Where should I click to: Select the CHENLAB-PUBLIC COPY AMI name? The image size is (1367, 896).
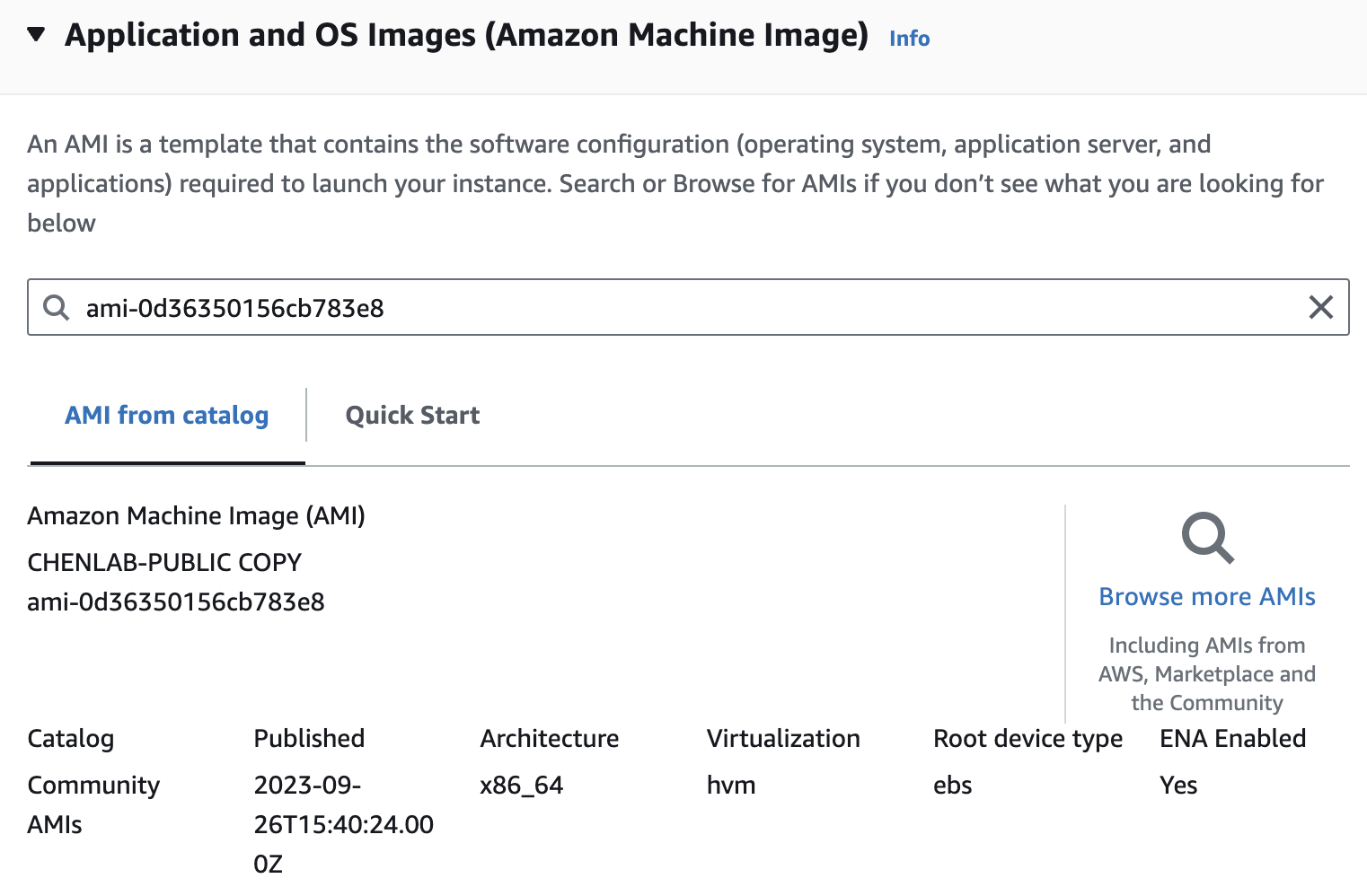[164, 562]
